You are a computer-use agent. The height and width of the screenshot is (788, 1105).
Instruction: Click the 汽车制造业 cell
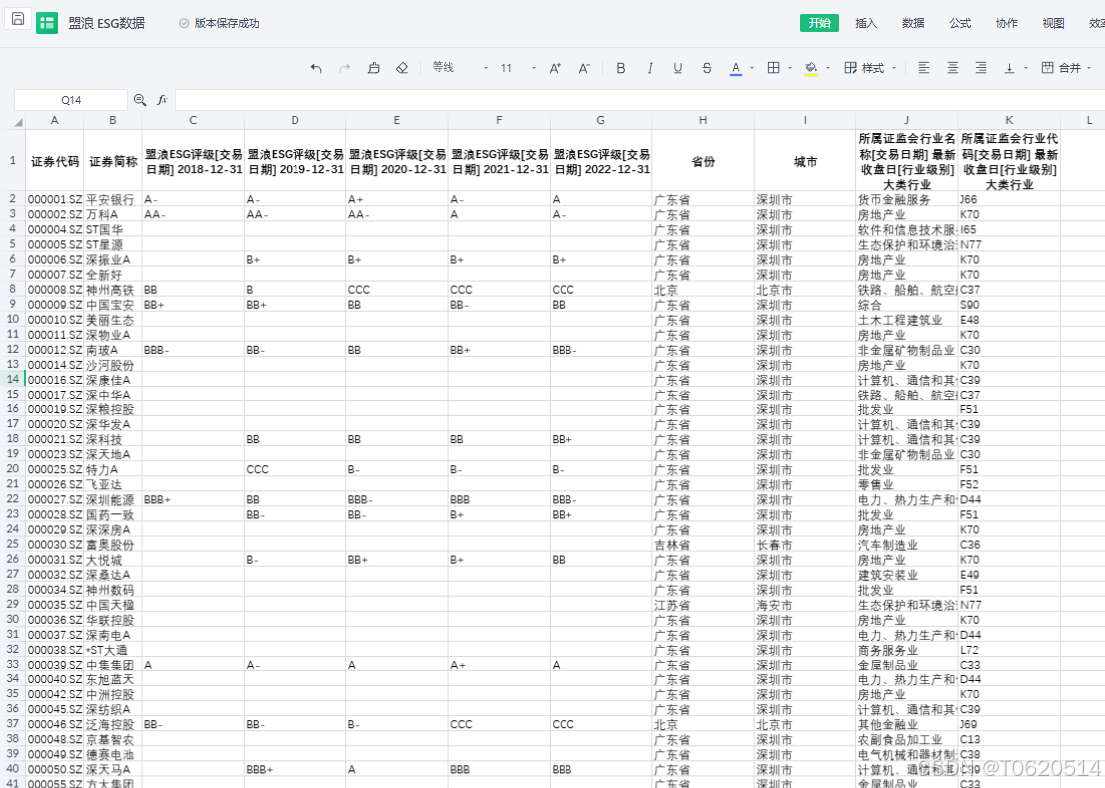906,545
